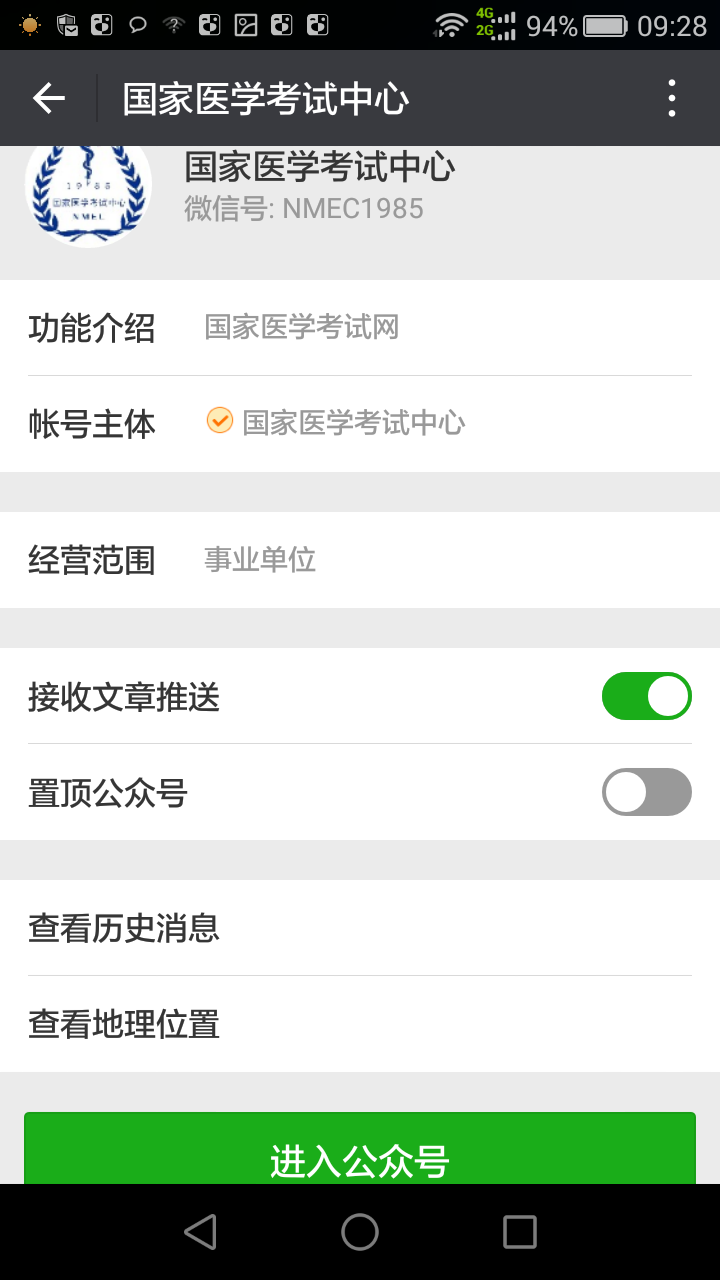Tap the battery icon in status bar
The width and height of the screenshot is (720, 1280).
[x=605, y=26]
